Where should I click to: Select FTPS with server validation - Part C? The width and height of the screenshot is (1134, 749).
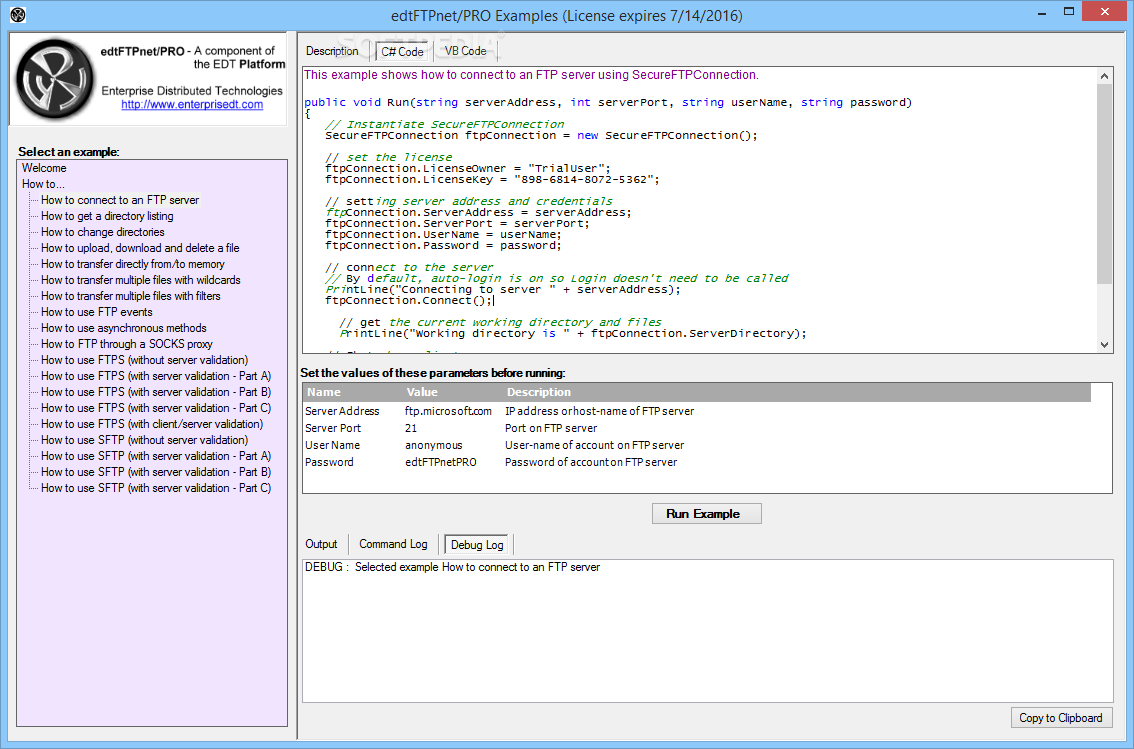tap(156, 408)
